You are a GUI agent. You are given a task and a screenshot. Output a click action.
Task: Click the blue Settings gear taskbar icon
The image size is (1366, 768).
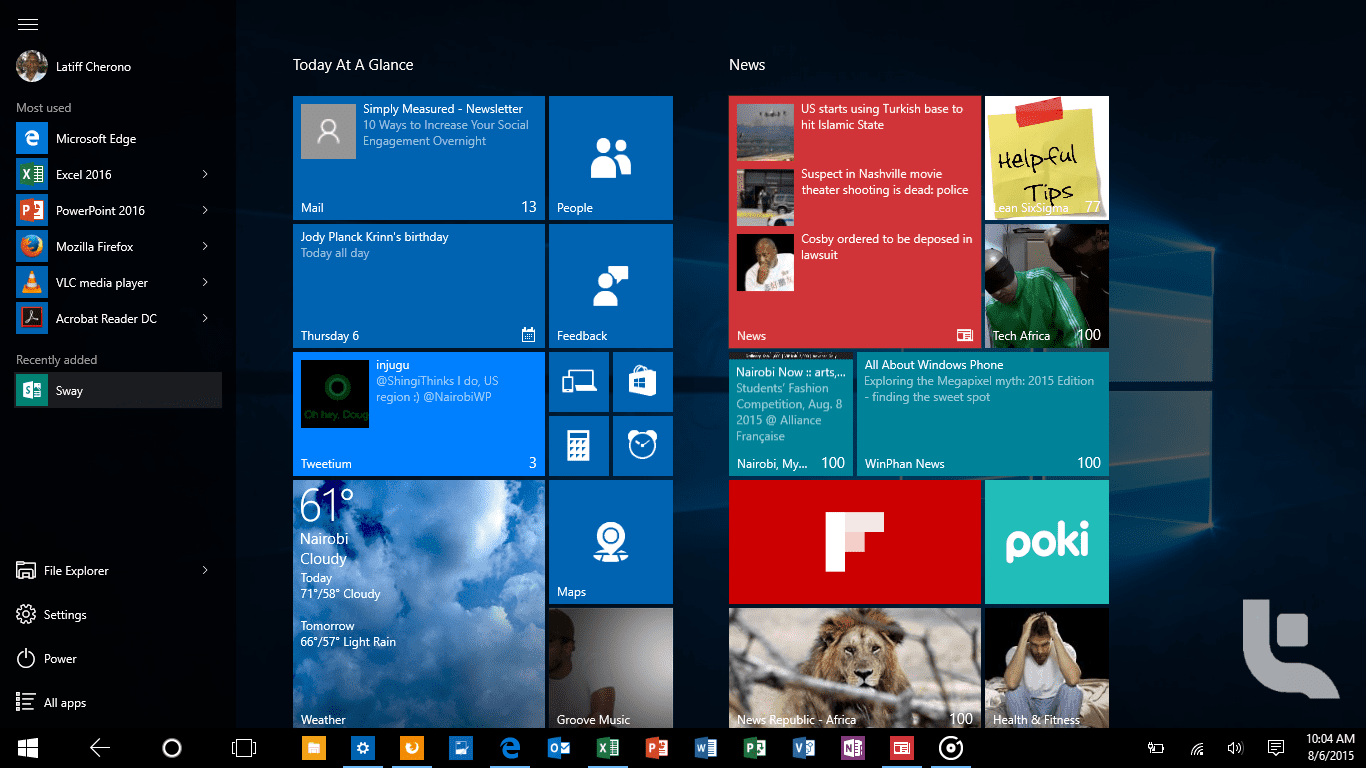point(362,748)
